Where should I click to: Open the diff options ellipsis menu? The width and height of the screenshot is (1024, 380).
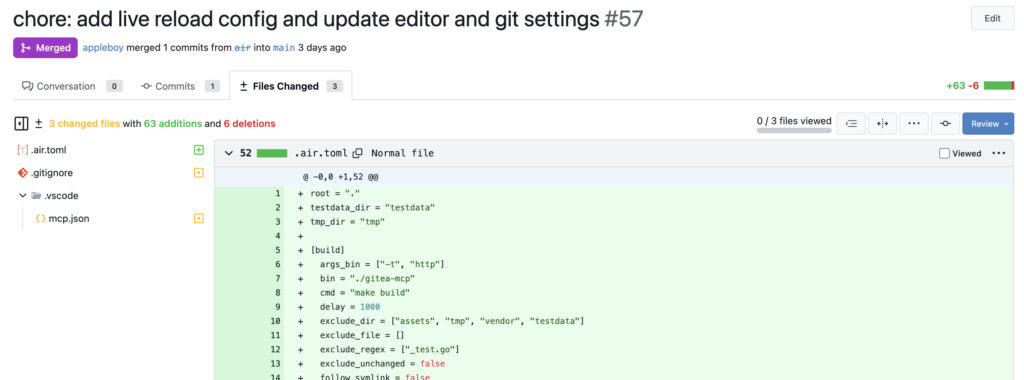tap(914, 123)
